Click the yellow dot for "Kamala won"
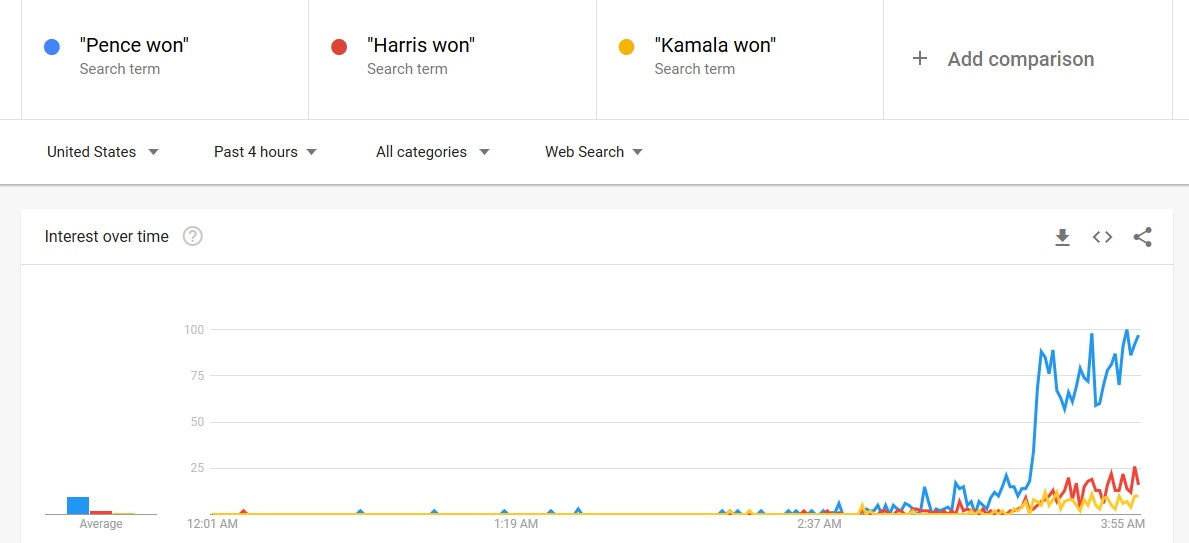The width and height of the screenshot is (1189, 543). click(626, 47)
